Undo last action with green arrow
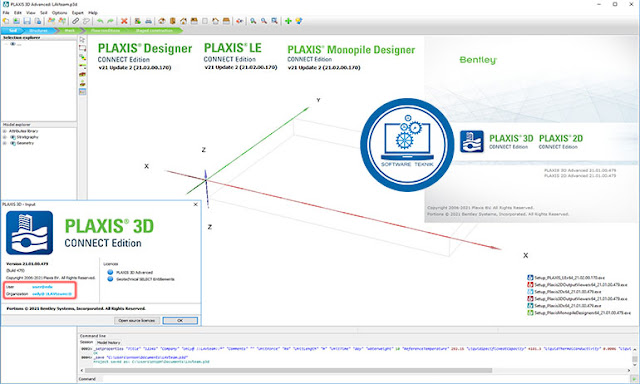The height and width of the screenshot is (384, 640). [100, 21]
